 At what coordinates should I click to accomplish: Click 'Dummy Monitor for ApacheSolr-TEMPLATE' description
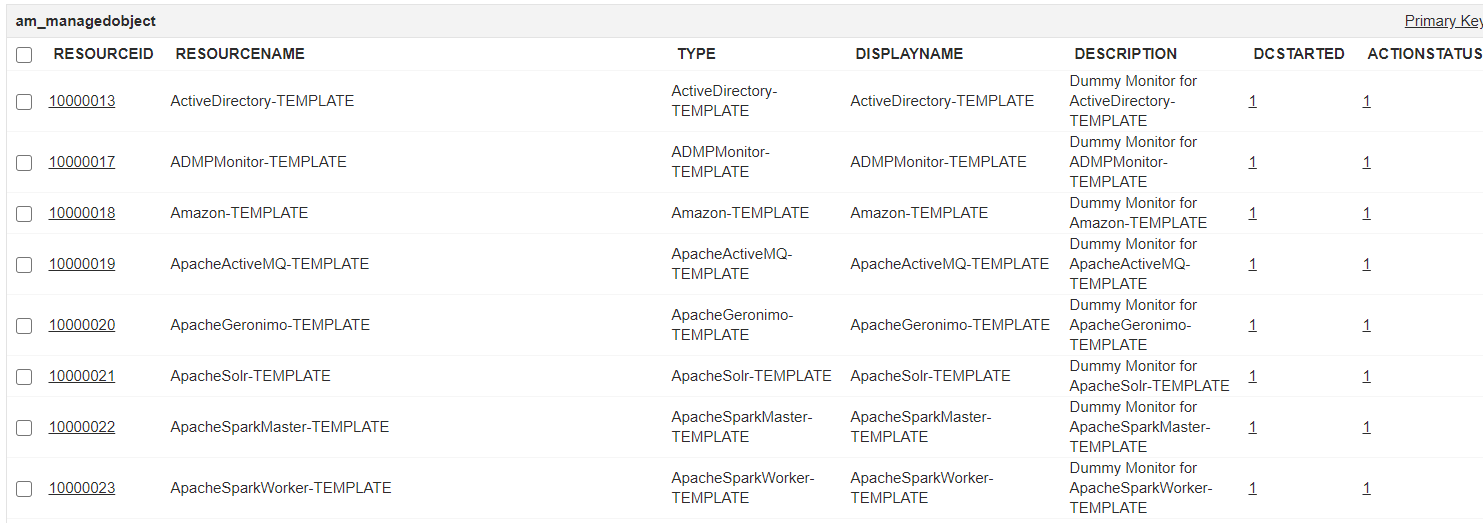[x=1149, y=376]
